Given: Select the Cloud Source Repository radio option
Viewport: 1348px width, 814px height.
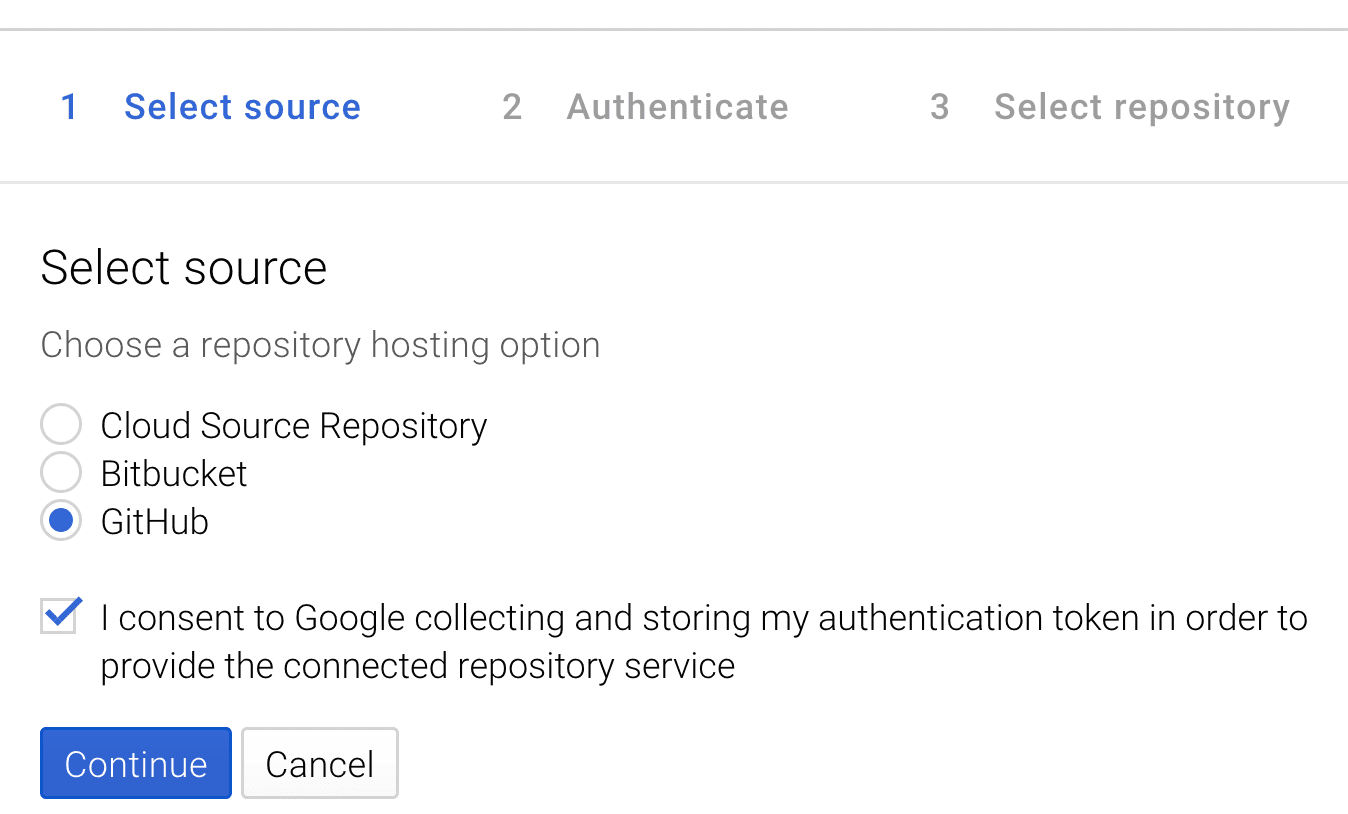Looking at the screenshot, I should pyautogui.click(x=61, y=425).
